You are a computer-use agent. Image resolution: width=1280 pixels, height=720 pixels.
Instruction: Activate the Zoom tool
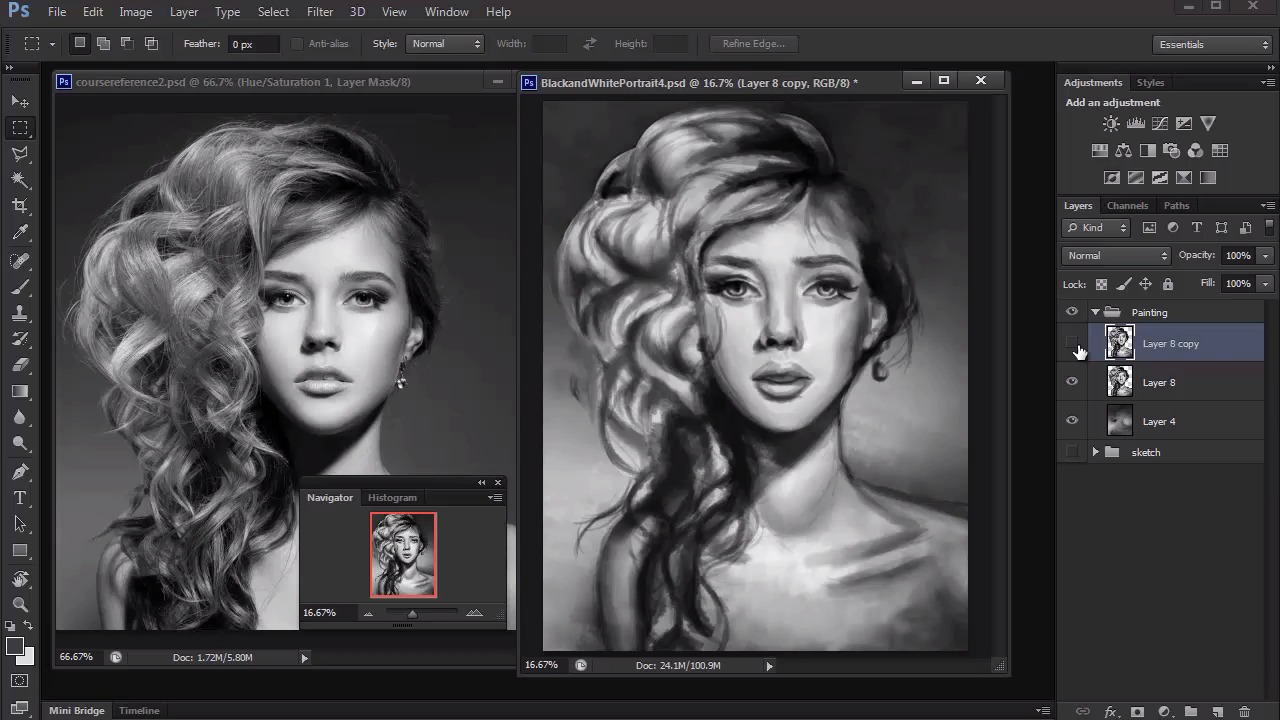(x=20, y=604)
